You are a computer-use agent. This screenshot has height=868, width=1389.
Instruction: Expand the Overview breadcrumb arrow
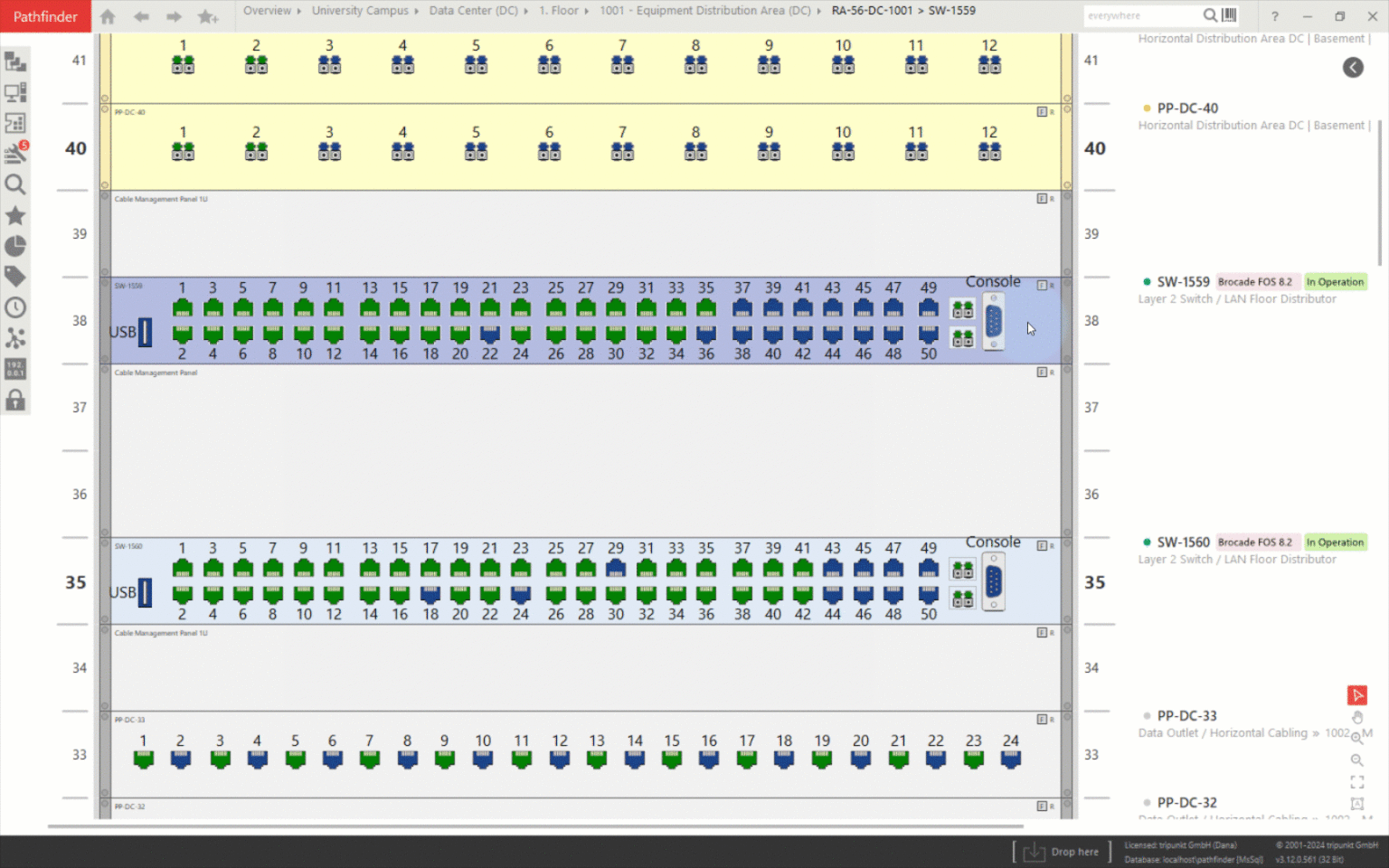299,11
